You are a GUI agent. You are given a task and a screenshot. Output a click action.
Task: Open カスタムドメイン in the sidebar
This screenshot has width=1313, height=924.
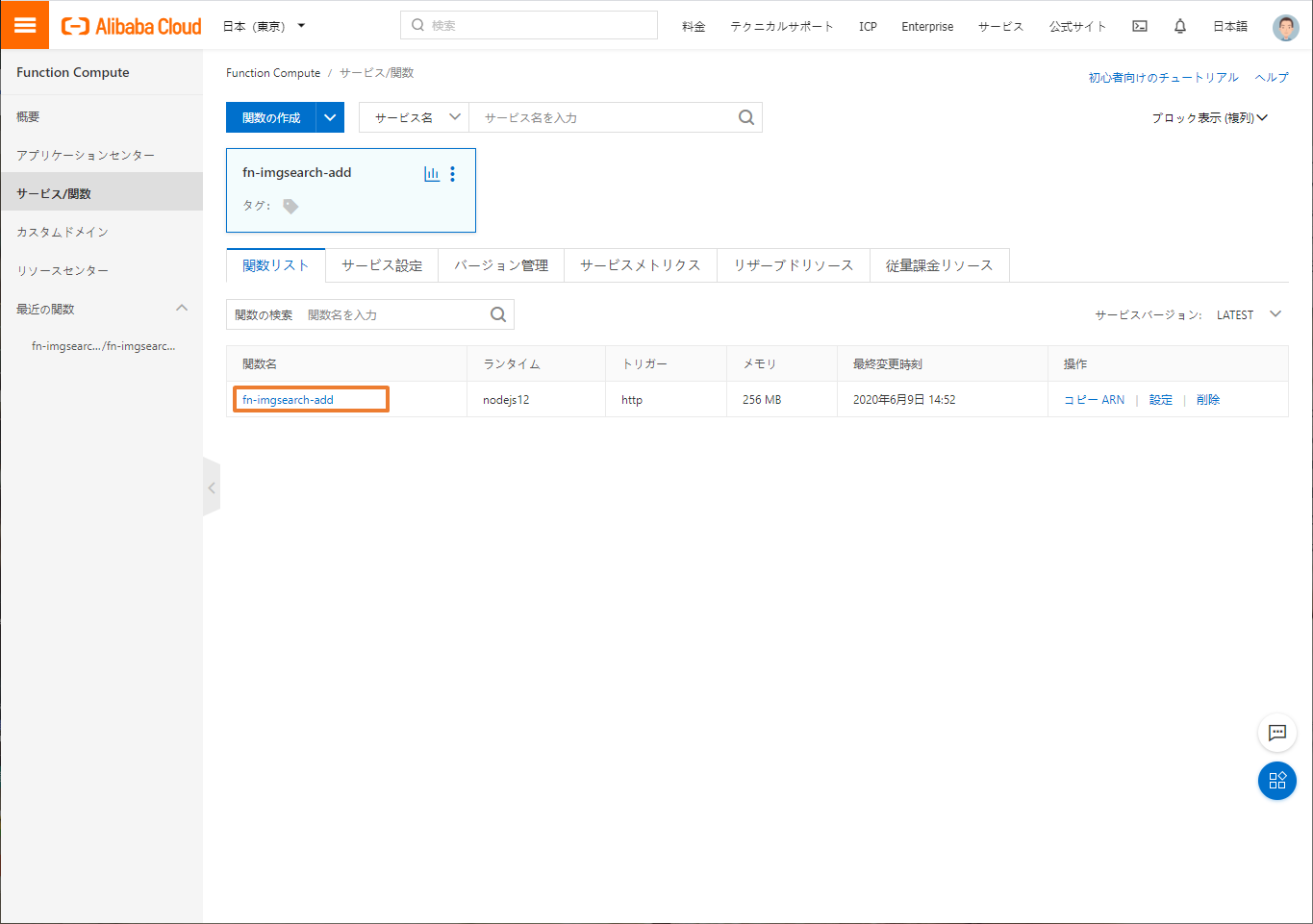coord(102,232)
